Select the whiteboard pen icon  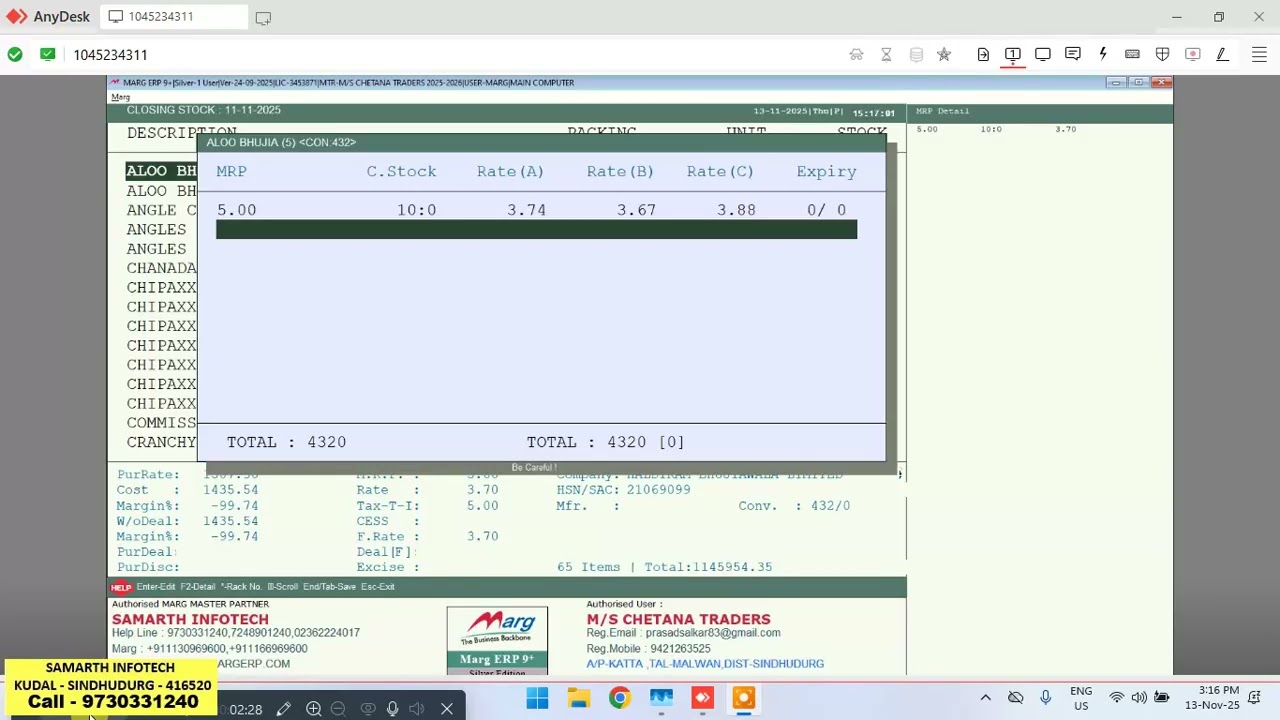coord(1222,54)
